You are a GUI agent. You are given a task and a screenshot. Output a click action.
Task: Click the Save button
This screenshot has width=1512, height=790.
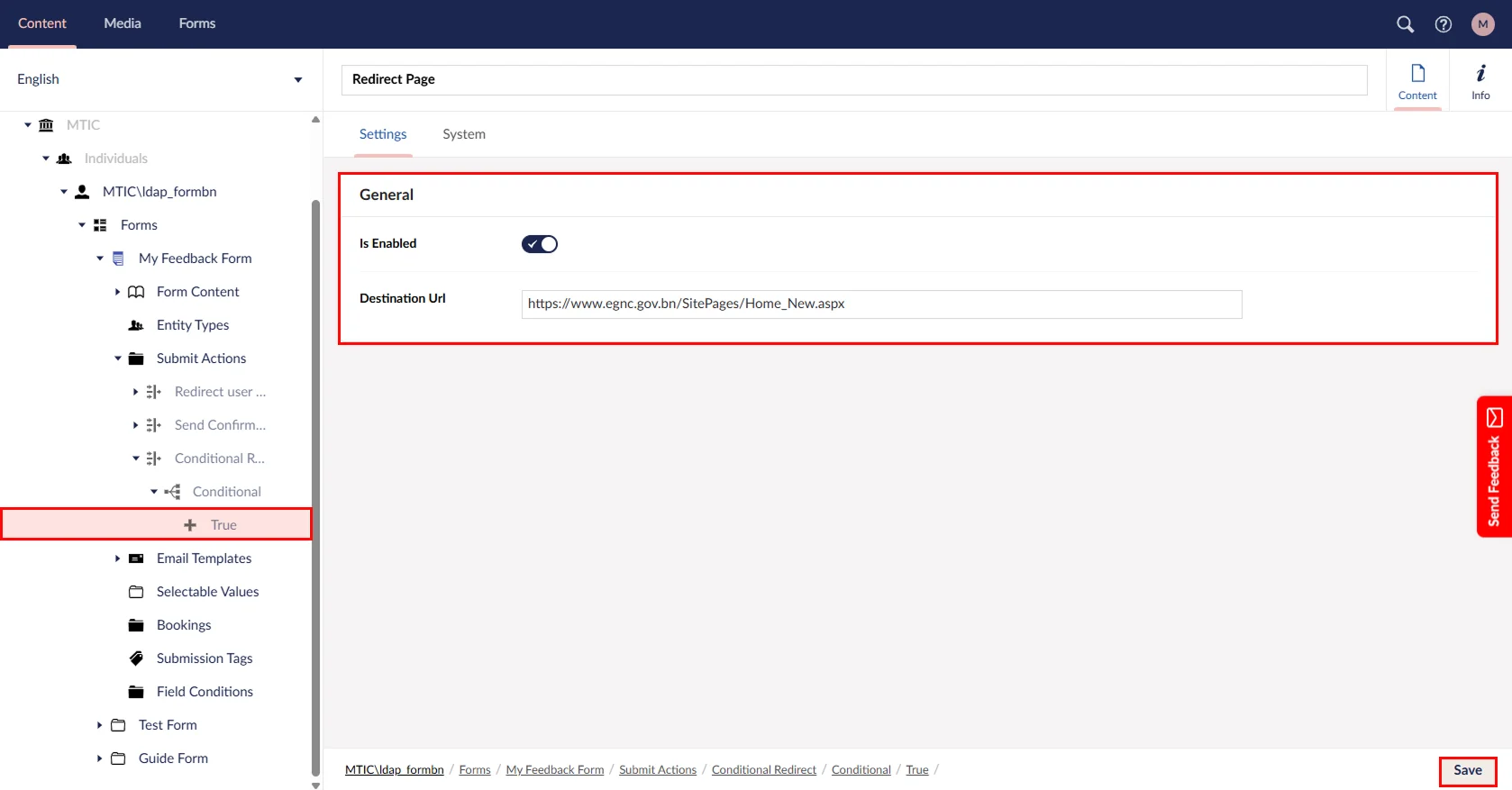[1467, 770]
